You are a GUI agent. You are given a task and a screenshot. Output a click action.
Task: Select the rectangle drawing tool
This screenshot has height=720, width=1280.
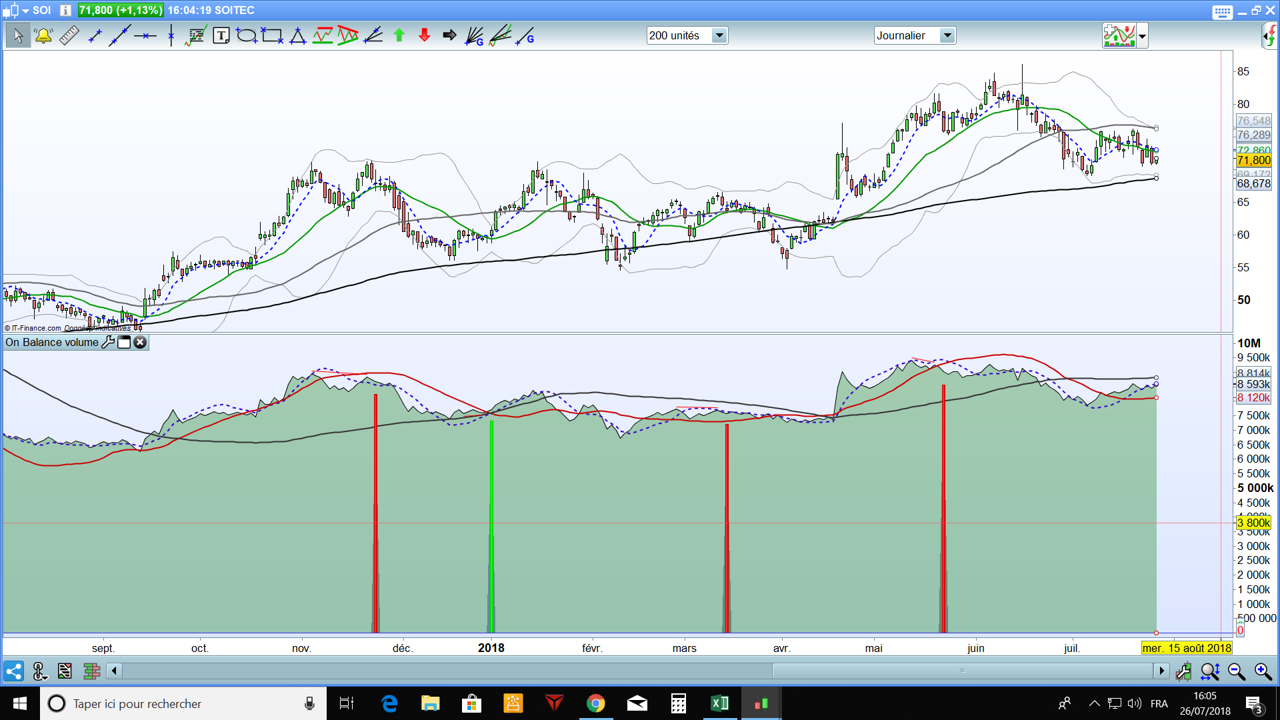click(x=272, y=36)
